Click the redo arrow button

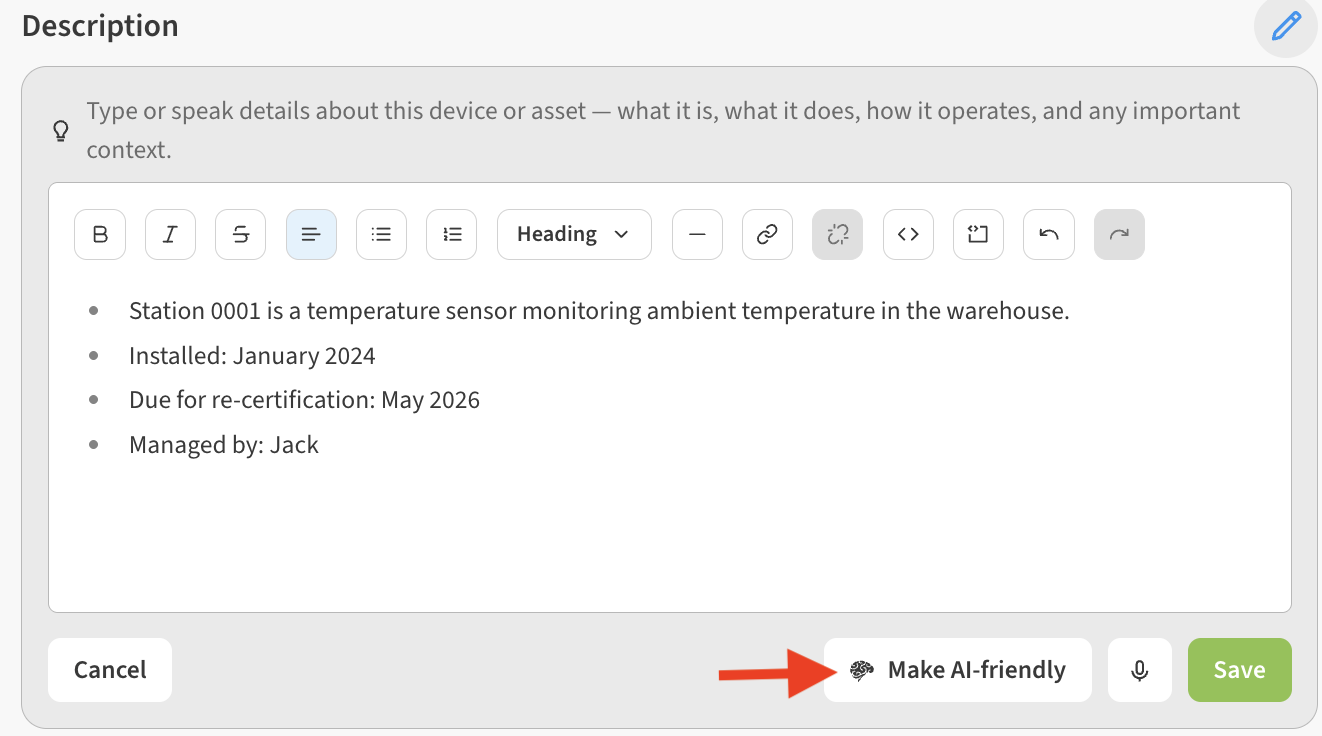(1119, 234)
